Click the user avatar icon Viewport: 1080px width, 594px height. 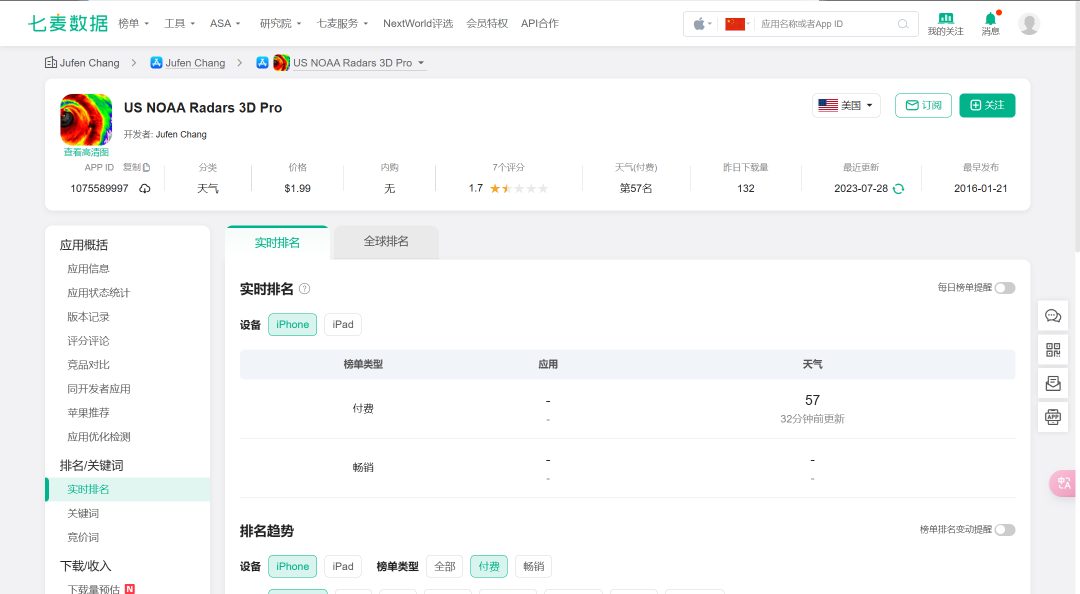(x=1029, y=24)
